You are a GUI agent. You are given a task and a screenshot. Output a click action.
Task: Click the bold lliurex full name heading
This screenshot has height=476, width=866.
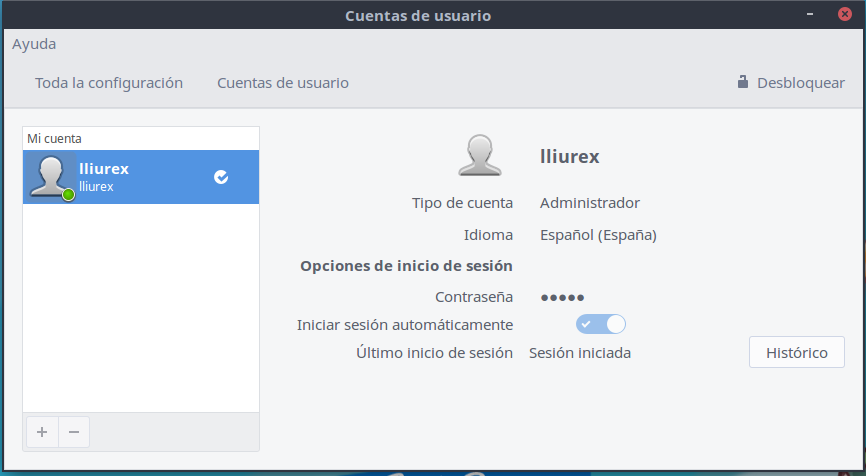coord(569,156)
